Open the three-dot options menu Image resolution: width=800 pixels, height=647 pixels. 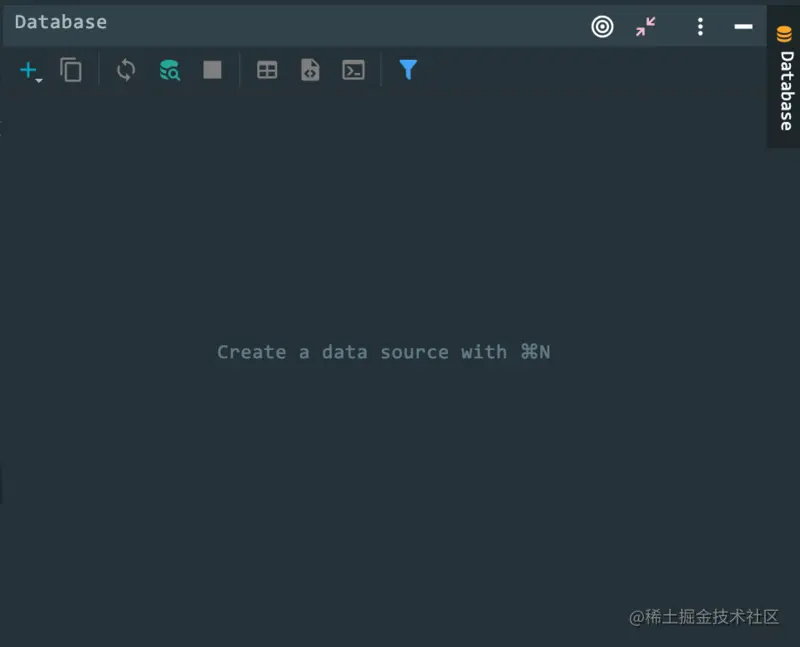tap(700, 27)
